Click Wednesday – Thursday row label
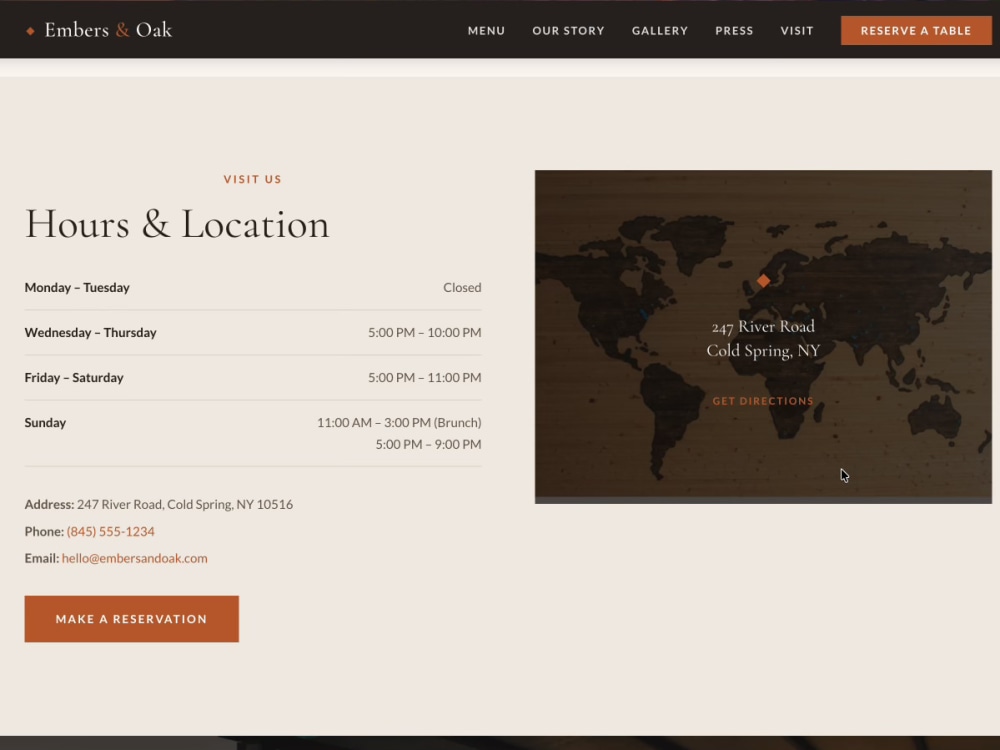Image resolution: width=1000 pixels, height=750 pixels. pyautogui.click(x=91, y=332)
